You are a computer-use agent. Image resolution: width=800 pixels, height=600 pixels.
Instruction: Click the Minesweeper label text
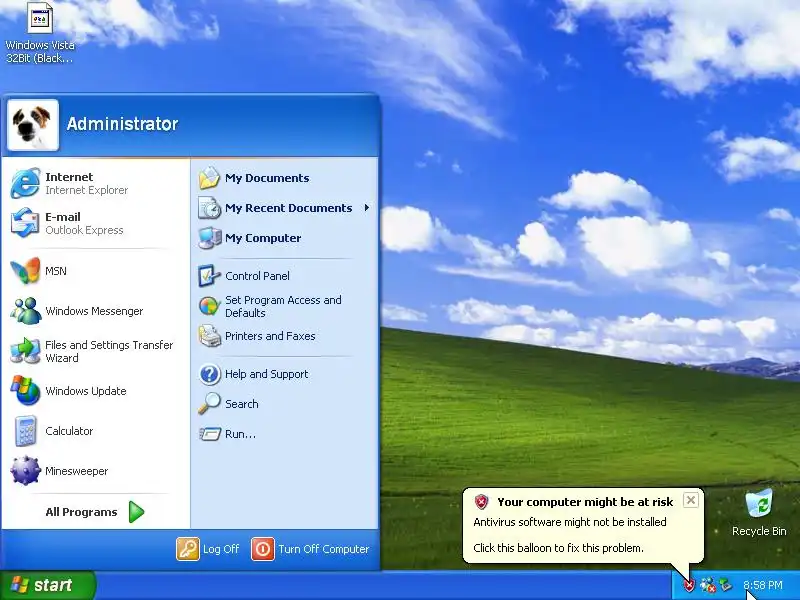point(77,471)
